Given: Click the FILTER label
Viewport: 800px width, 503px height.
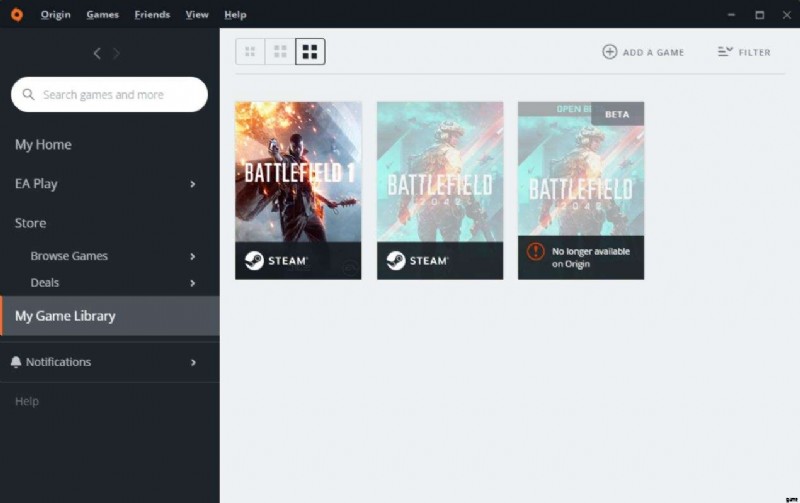Looking at the screenshot, I should click(755, 53).
